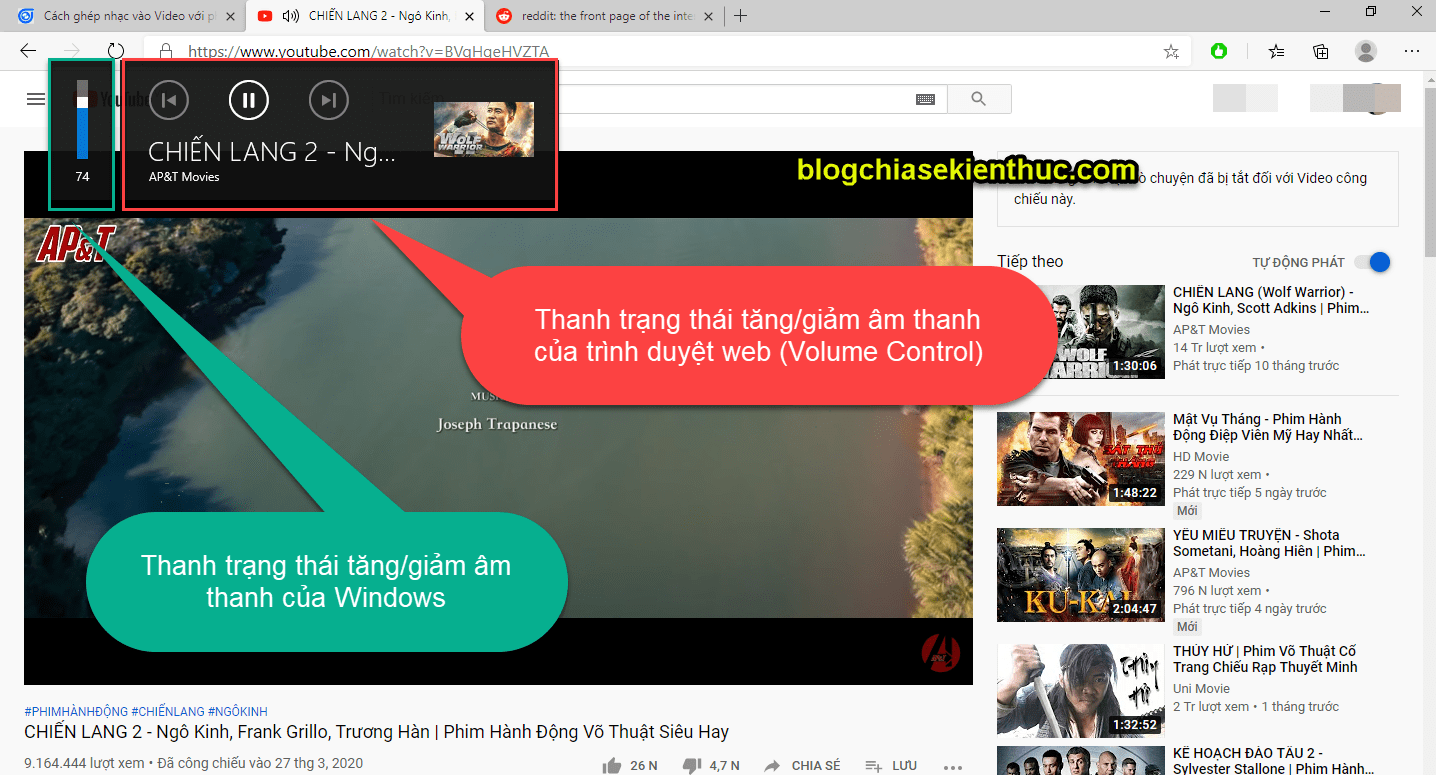The image size is (1436, 775).
Task: Open Edge settings ellipsis menu
Action: coord(1412,51)
